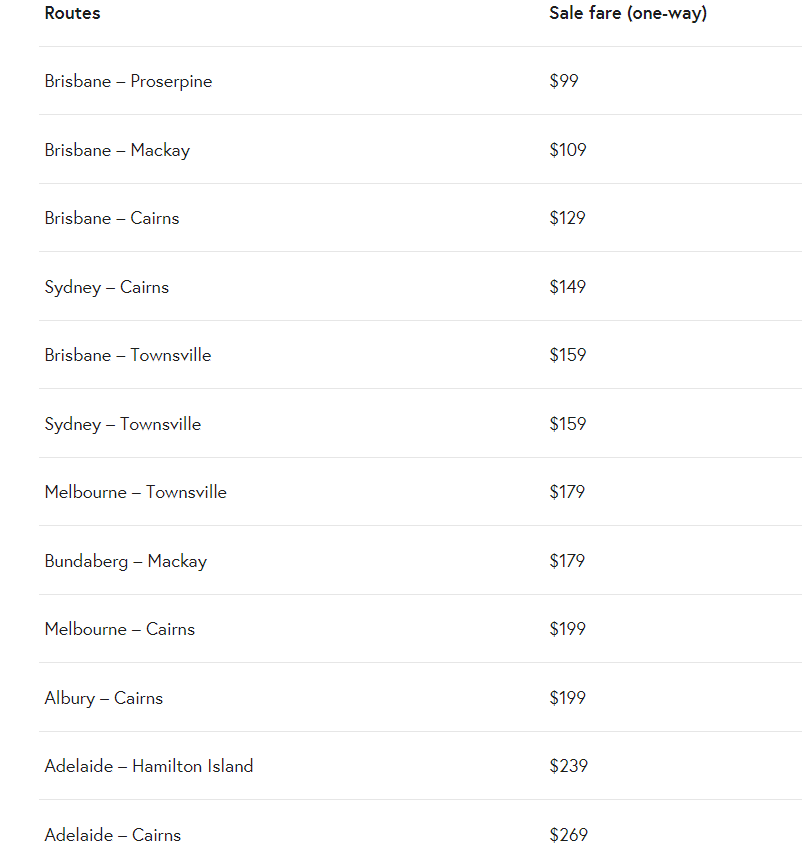Select the $269 fare price
The height and width of the screenshot is (855, 802).
click(569, 835)
